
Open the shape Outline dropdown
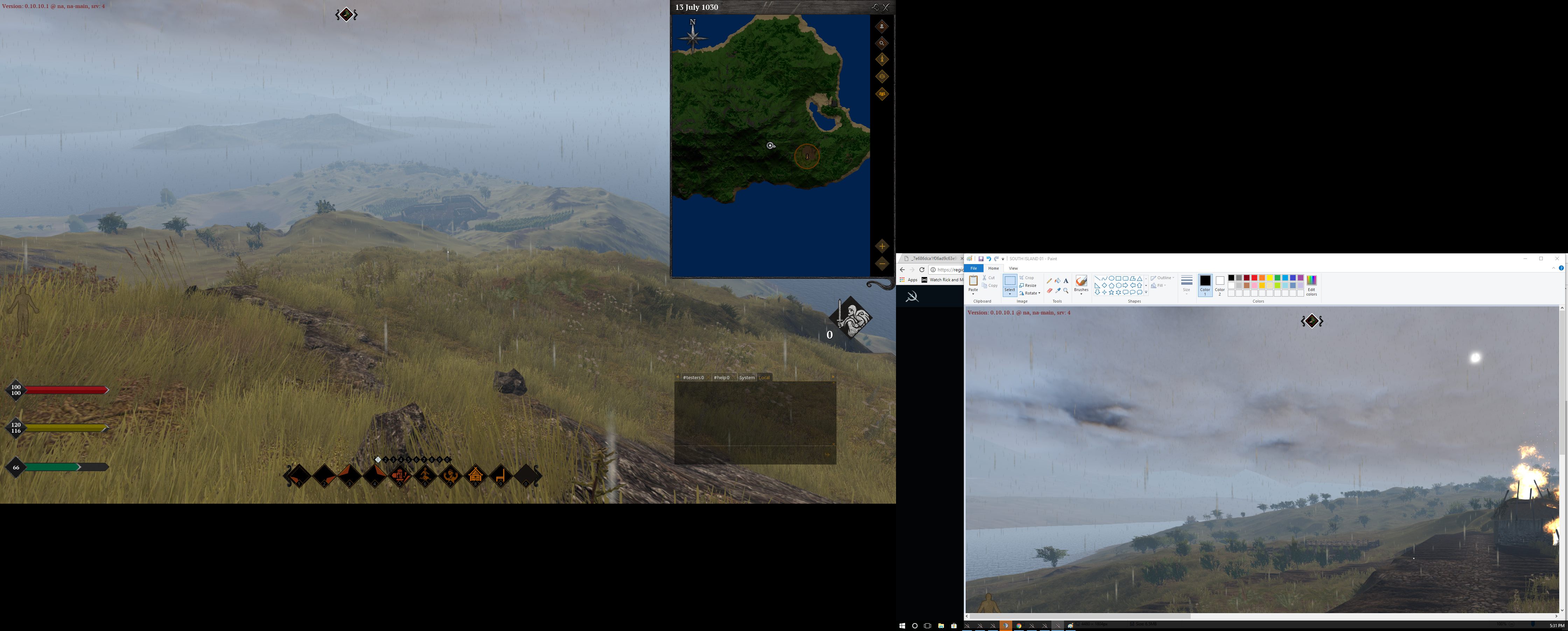pyautogui.click(x=1163, y=277)
